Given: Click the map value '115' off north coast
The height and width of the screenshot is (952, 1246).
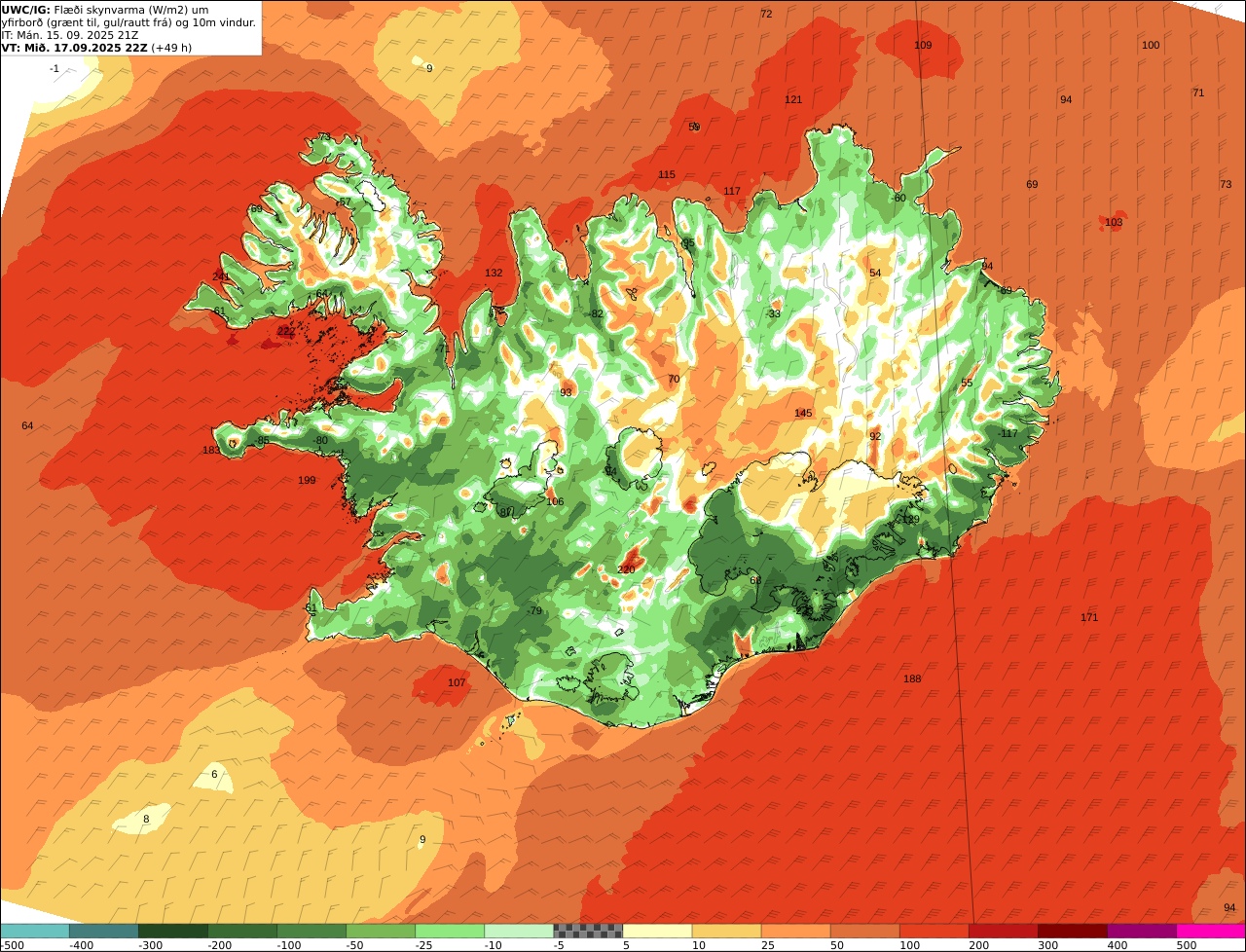Looking at the screenshot, I should click(x=666, y=175).
